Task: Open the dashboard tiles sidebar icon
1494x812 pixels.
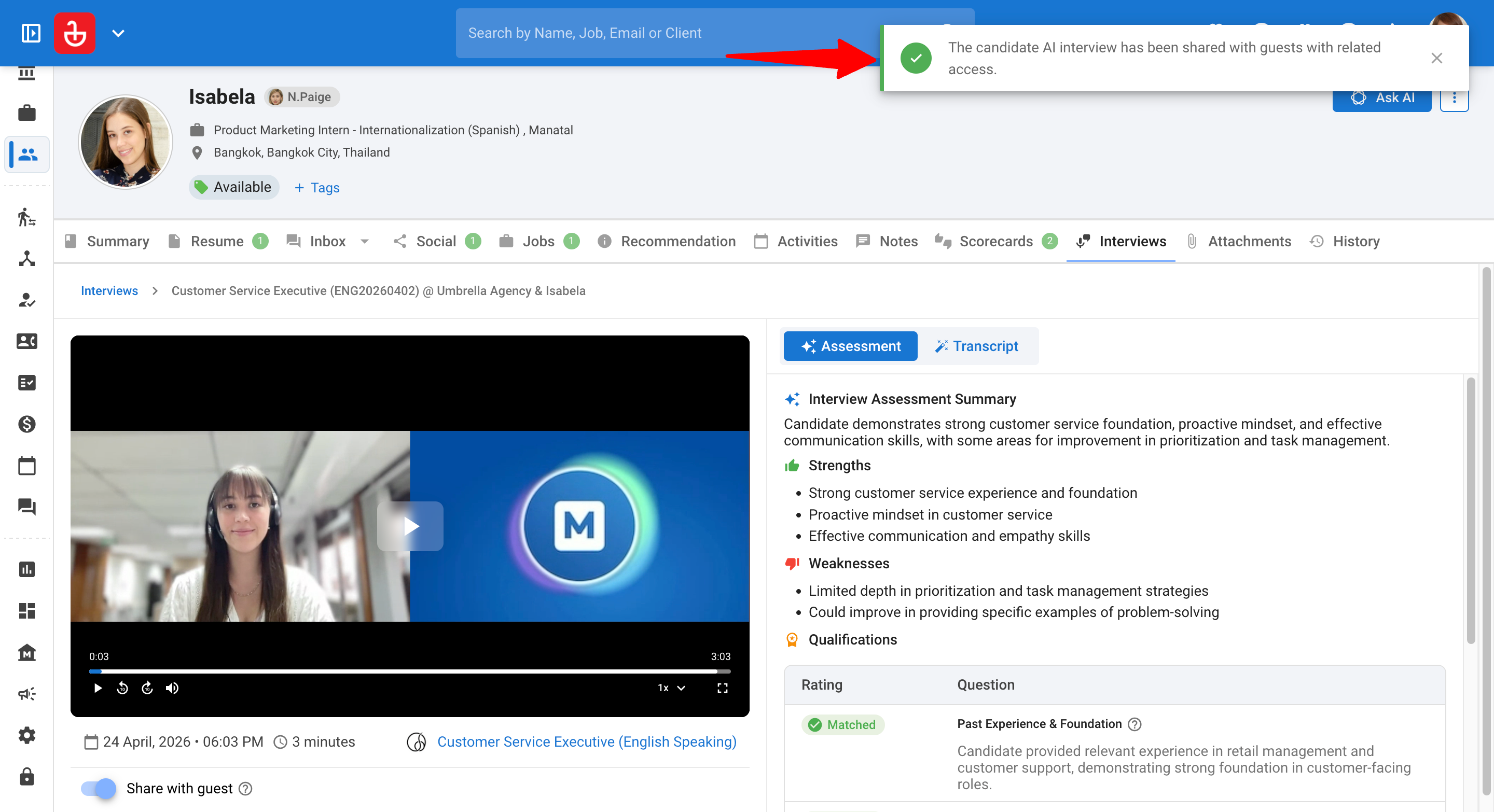Action: pyautogui.click(x=26, y=610)
